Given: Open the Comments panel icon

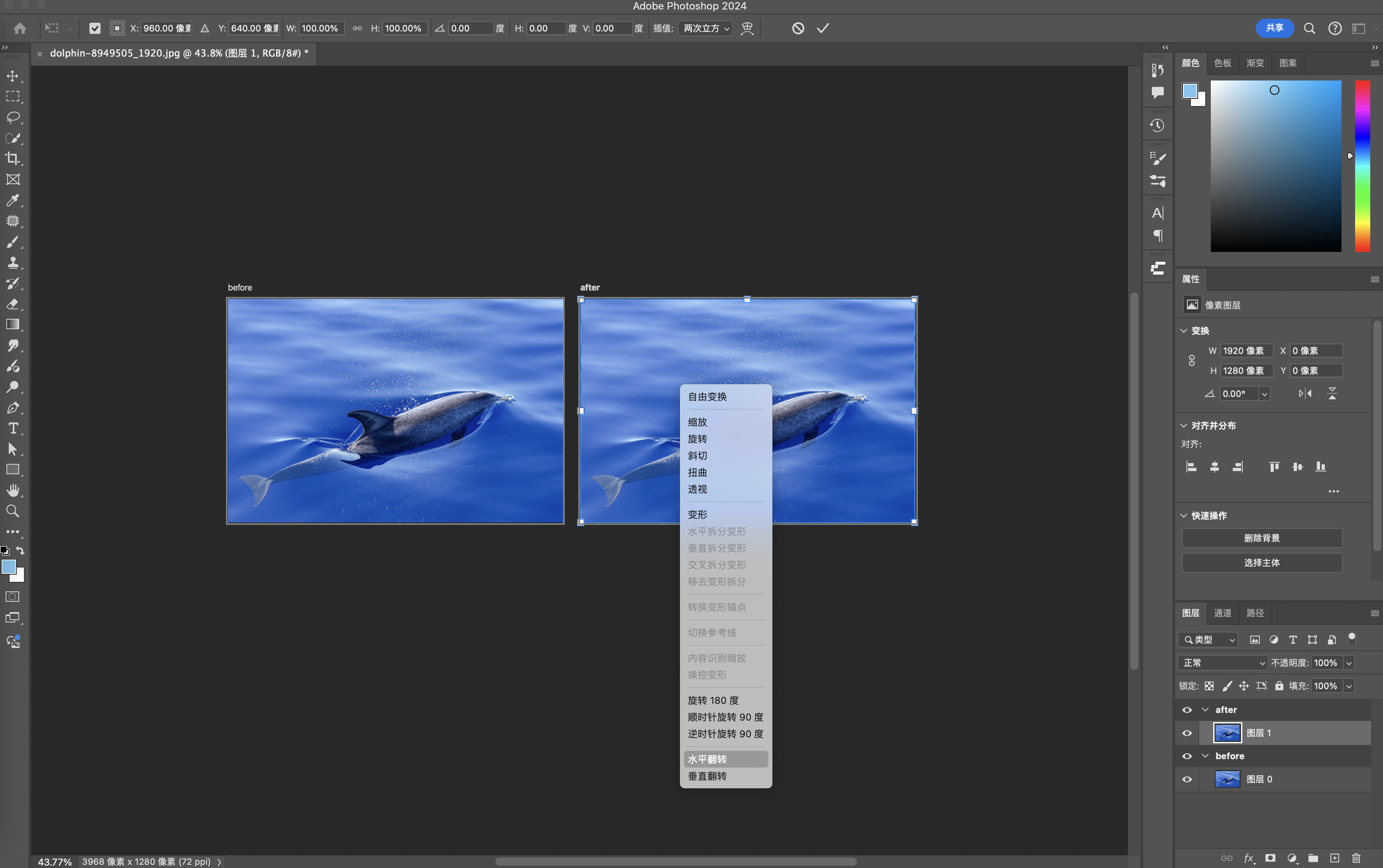Looking at the screenshot, I should (x=1157, y=92).
